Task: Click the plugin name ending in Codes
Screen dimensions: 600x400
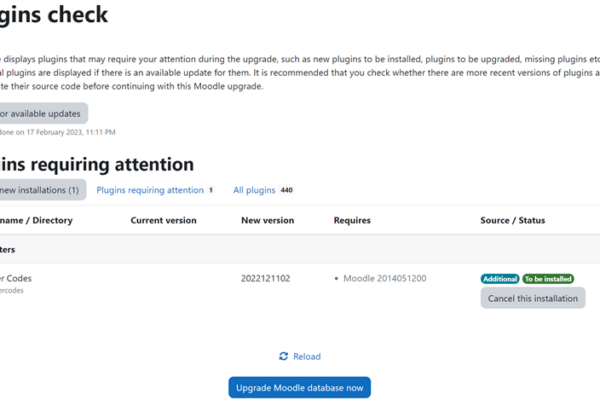Action: (16, 278)
